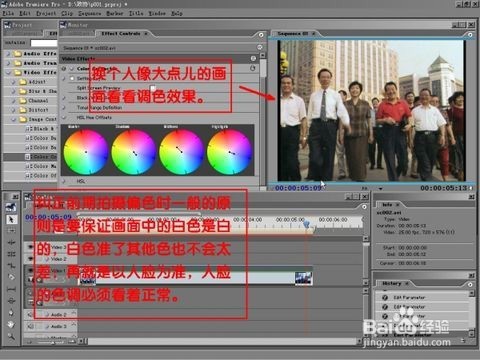Open the Timeline panel menu circle
The width and height of the screenshot is (480, 360).
(x=364, y=207)
